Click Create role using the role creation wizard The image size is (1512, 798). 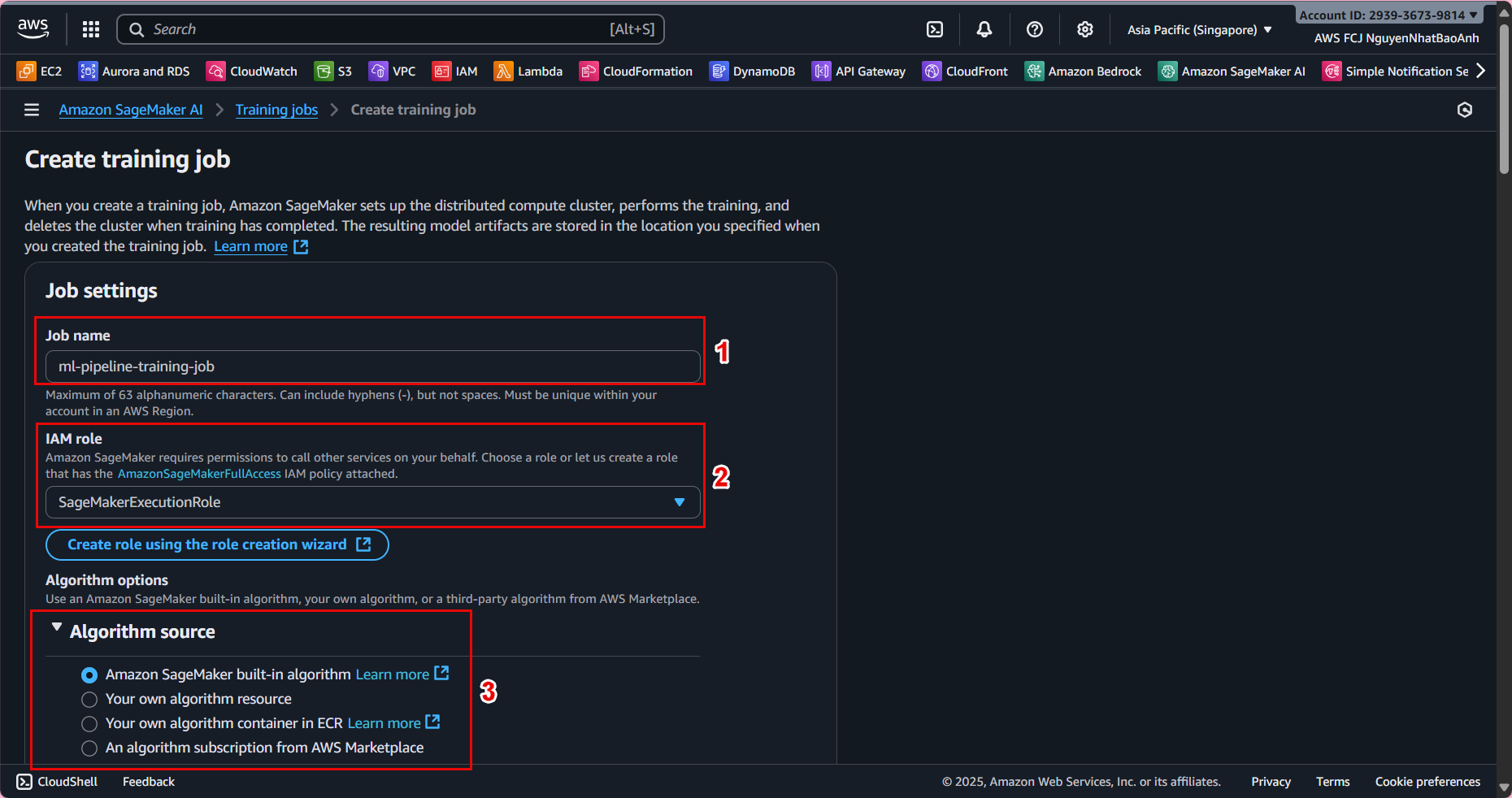(217, 544)
